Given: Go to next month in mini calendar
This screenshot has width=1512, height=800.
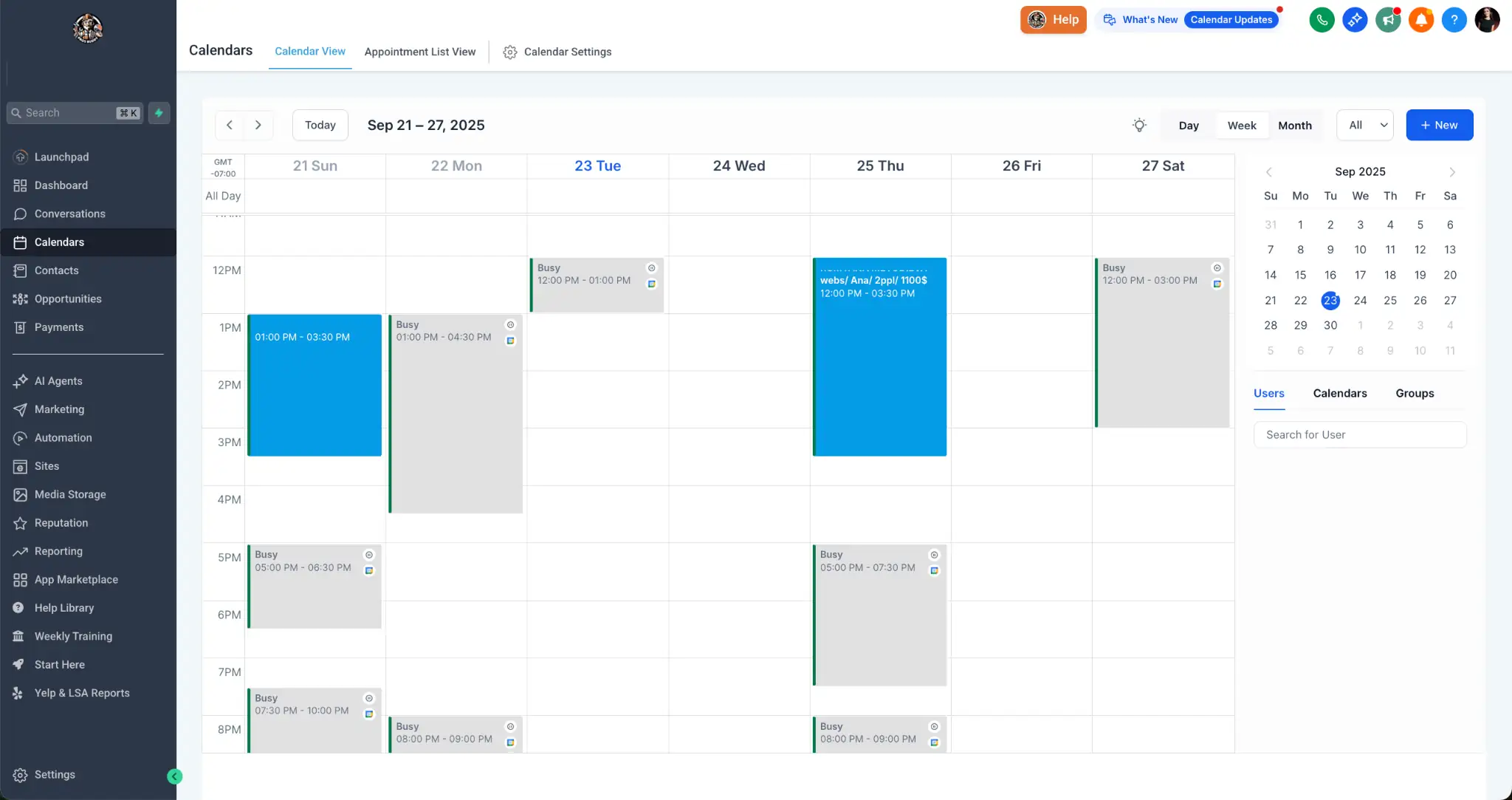Looking at the screenshot, I should pos(1451,172).
